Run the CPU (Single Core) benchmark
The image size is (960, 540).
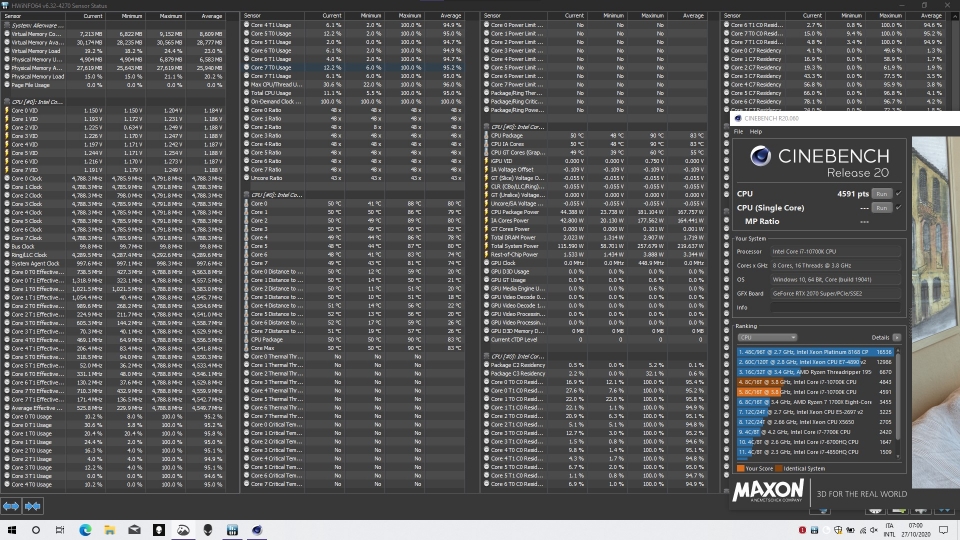(x=882, y=208)
